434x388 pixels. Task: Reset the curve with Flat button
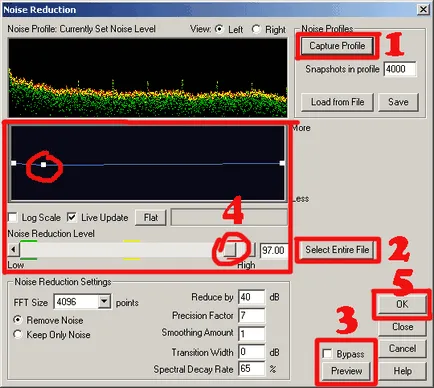[x=151, y=218]
